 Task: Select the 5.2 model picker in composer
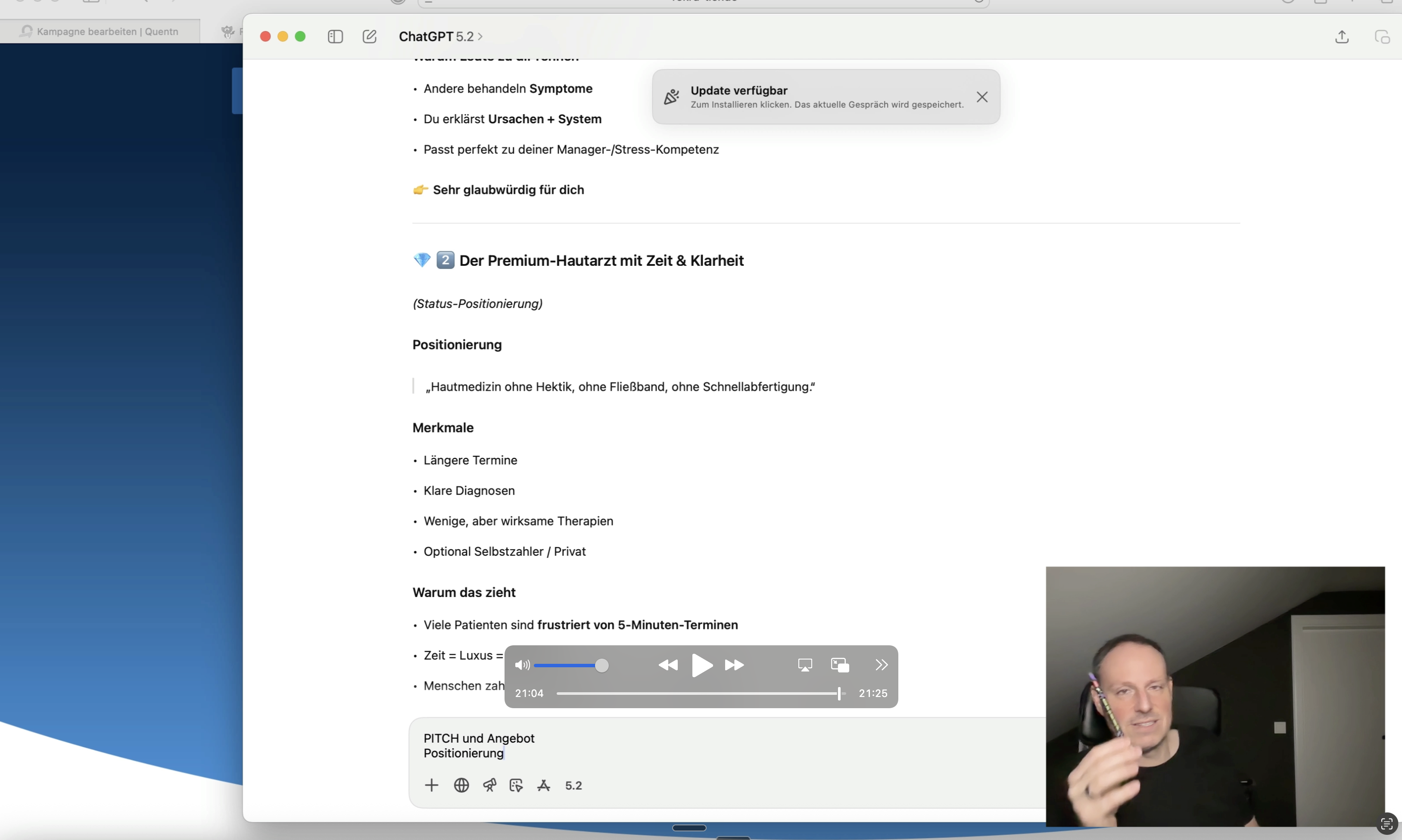[573, 786]
